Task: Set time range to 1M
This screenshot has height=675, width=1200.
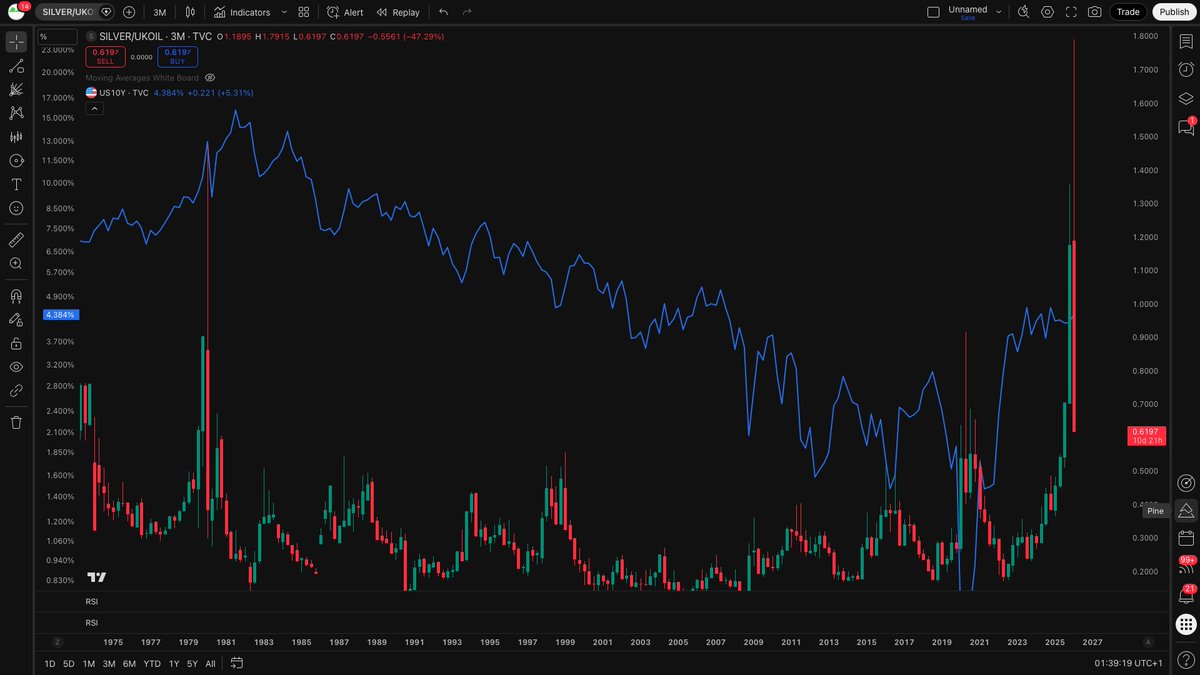Action: (x=89, y=664)
